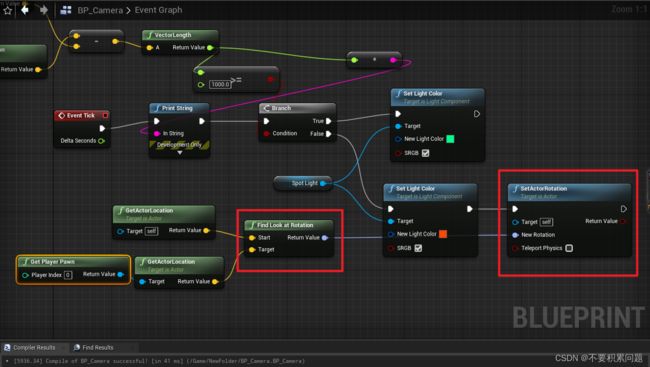Click upper GetActorLocation Return Value pin

pos(206,231)
